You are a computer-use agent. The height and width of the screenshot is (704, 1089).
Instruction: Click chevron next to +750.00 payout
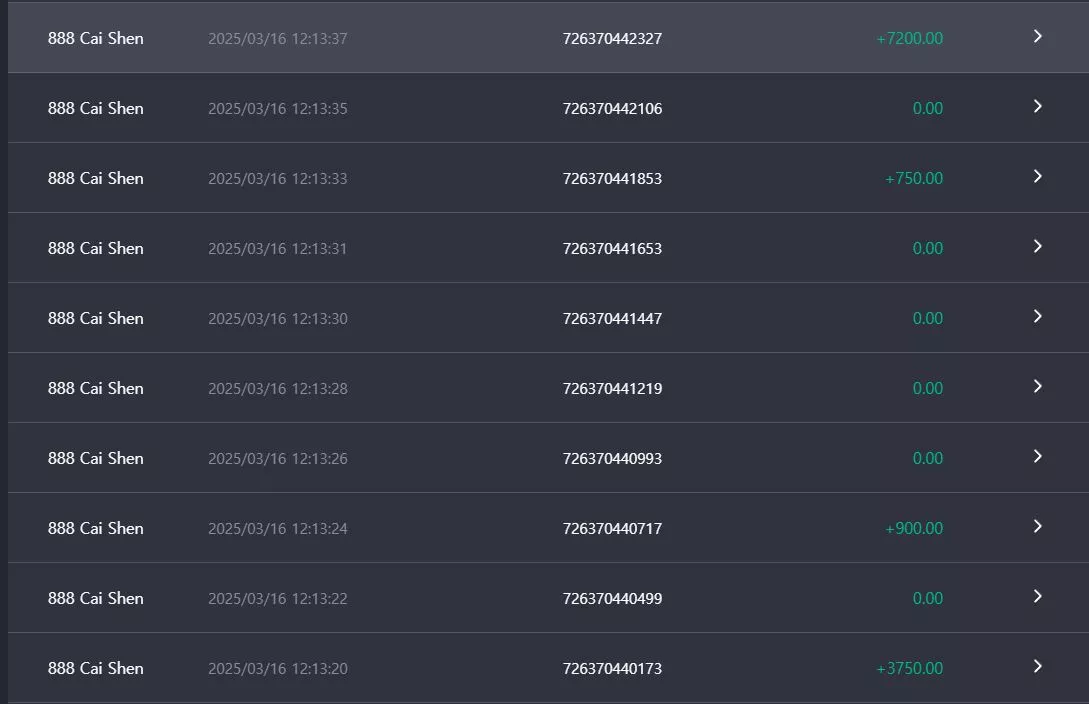click(x=1038, y=176)
